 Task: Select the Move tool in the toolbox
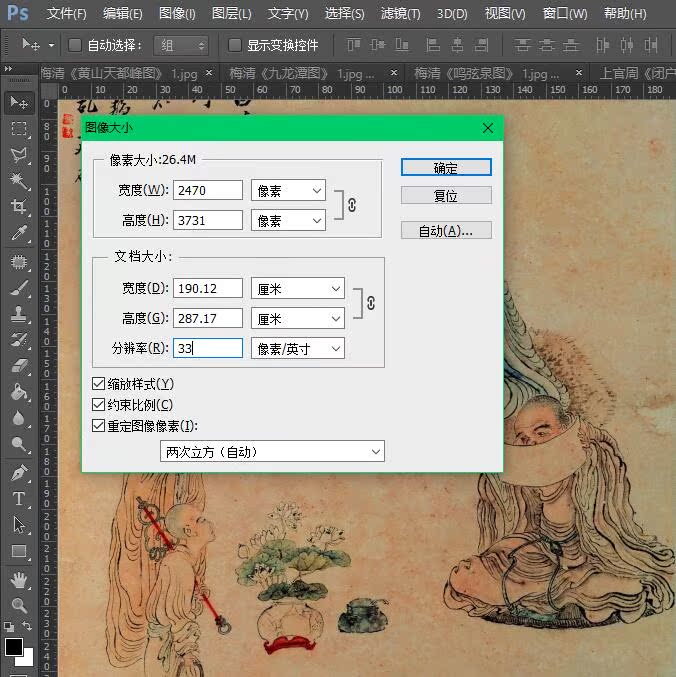point(19,102)
